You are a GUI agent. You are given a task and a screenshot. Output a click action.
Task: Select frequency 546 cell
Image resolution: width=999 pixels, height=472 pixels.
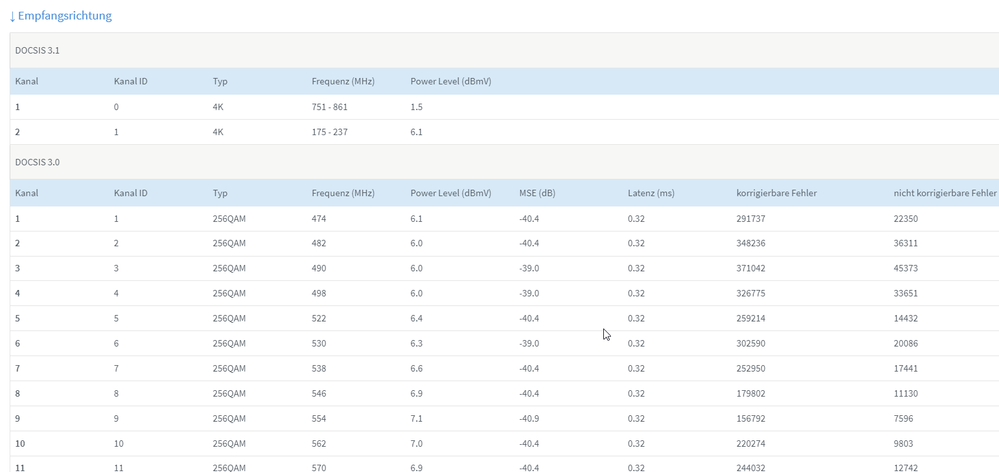pos(319,394)
